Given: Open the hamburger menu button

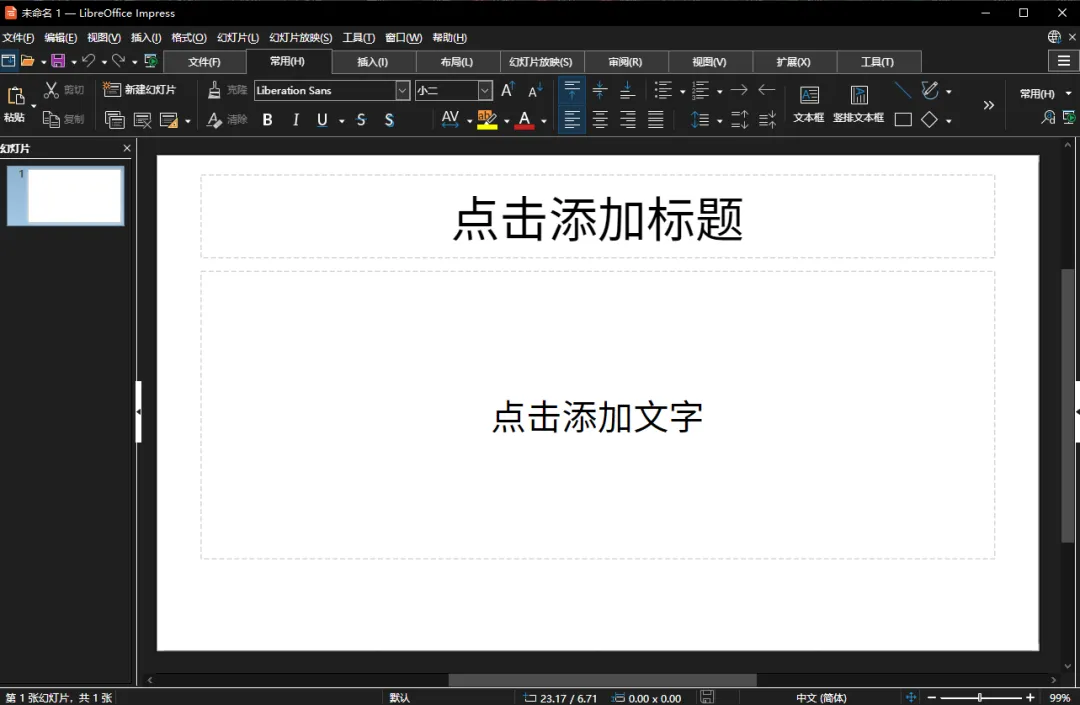Looking at the screenshot, I should click(x=1063, y=61).
